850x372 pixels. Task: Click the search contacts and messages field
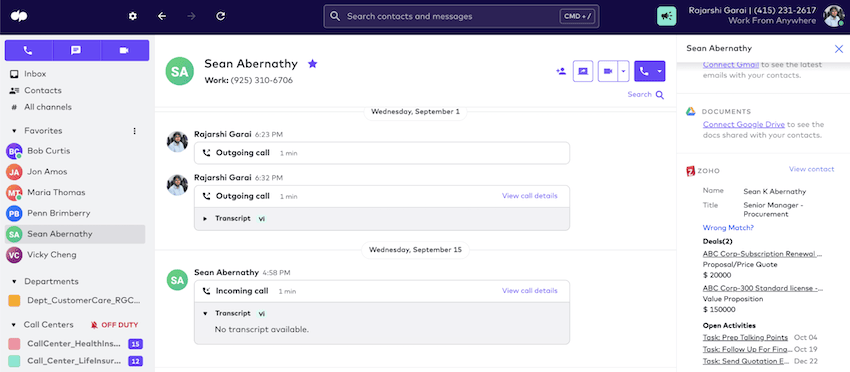(x=461, y=16)
